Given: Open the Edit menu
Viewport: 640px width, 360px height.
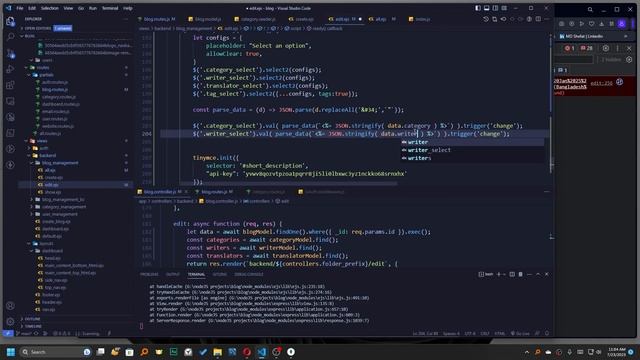Looking at the screenshot, I should (x=32, y=8).
